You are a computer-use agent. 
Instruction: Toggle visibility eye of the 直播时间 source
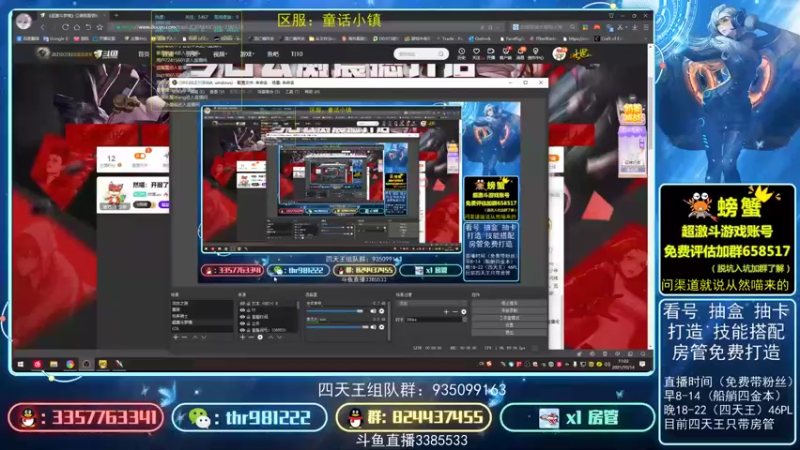click(x=242, y=316)
